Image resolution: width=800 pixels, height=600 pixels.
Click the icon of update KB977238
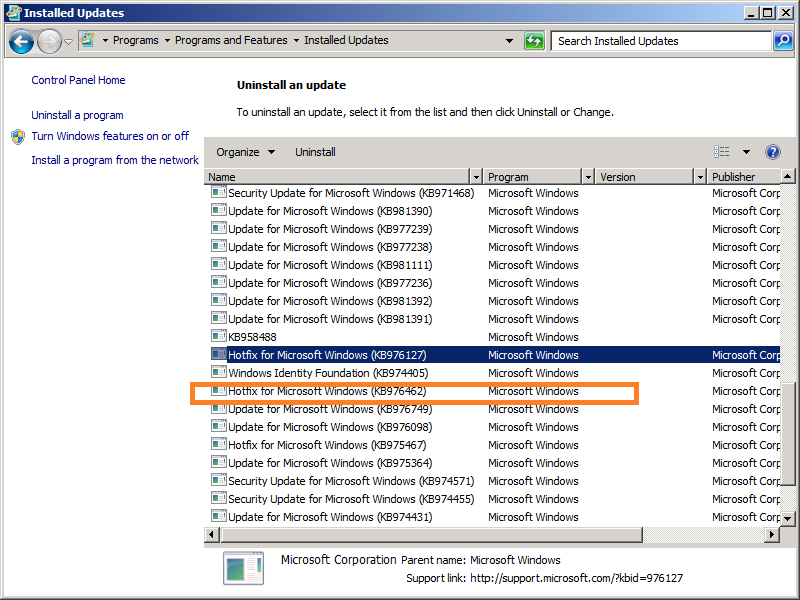pos(219,246)
